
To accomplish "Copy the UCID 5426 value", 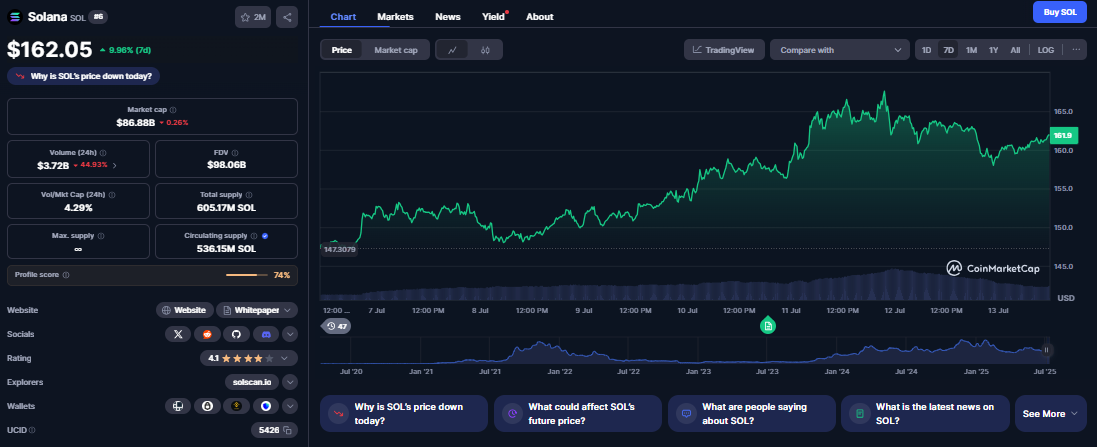I will coord(287,430).
